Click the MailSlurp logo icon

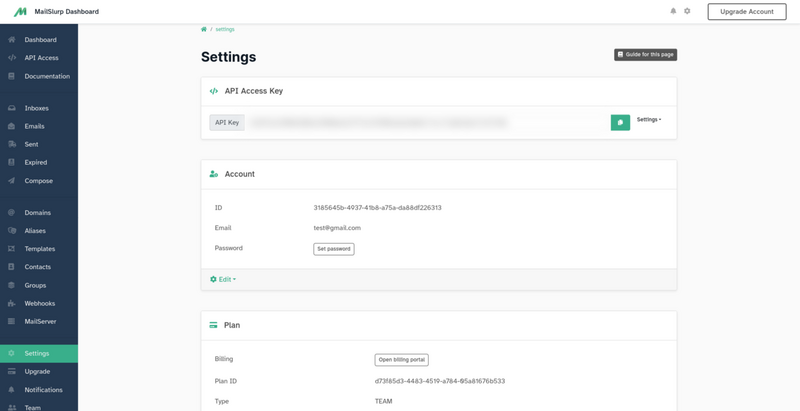pyautogui.click(x=20, y=12)
